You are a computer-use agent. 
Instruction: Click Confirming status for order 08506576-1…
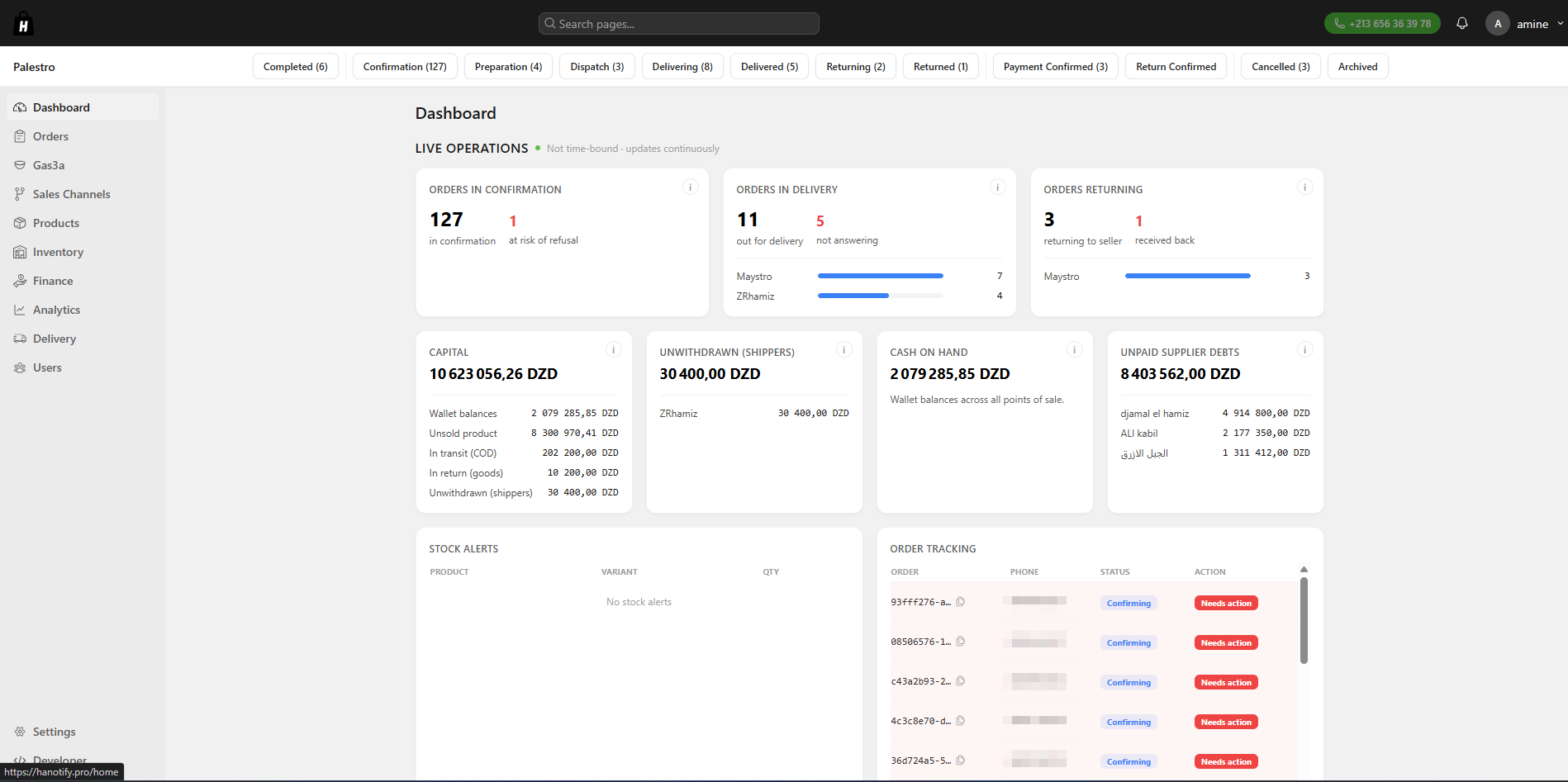[x=1128, y=642]
